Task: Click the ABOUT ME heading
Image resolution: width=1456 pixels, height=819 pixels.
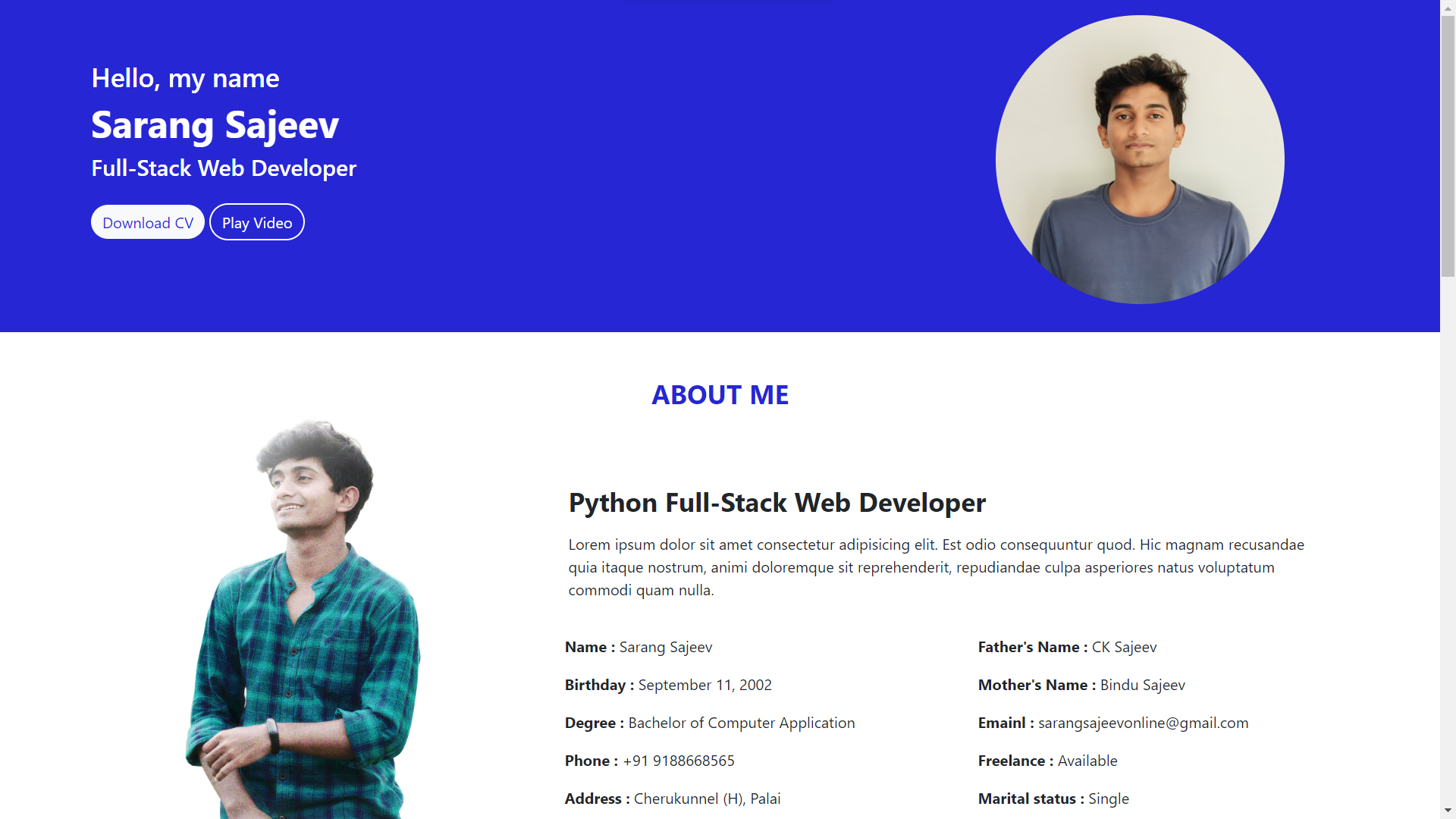Action: point(720,395)
